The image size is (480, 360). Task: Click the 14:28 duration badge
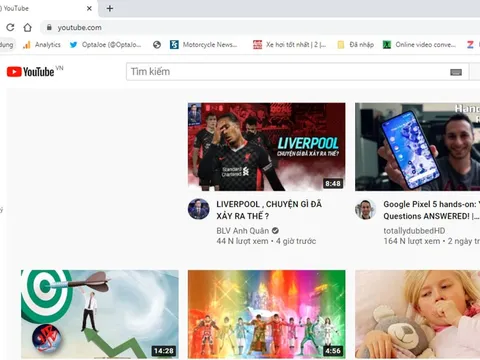point(164,351)
